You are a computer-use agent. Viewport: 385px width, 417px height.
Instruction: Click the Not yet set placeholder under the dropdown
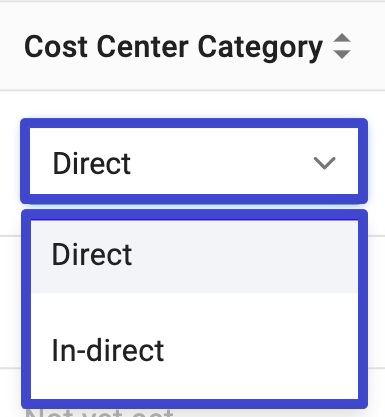click(99, 413)
